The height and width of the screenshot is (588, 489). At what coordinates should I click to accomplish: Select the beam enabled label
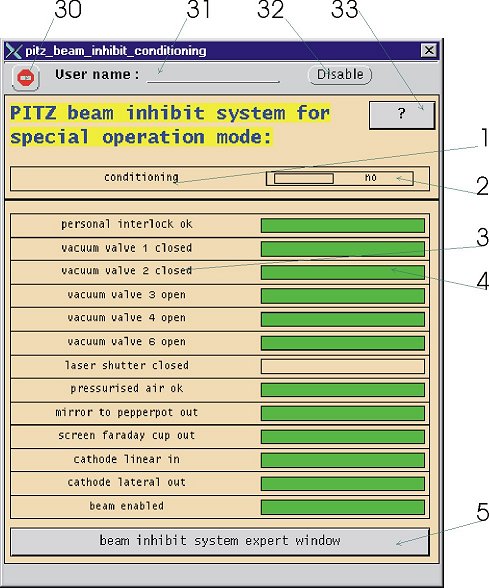click(127, 506)
